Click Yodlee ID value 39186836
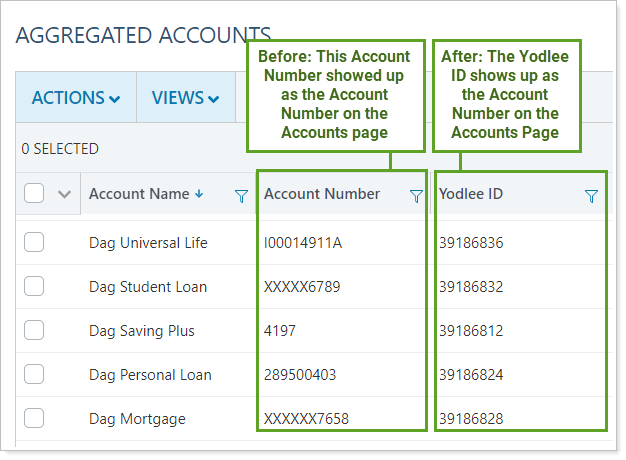 (x=470, y=243)
